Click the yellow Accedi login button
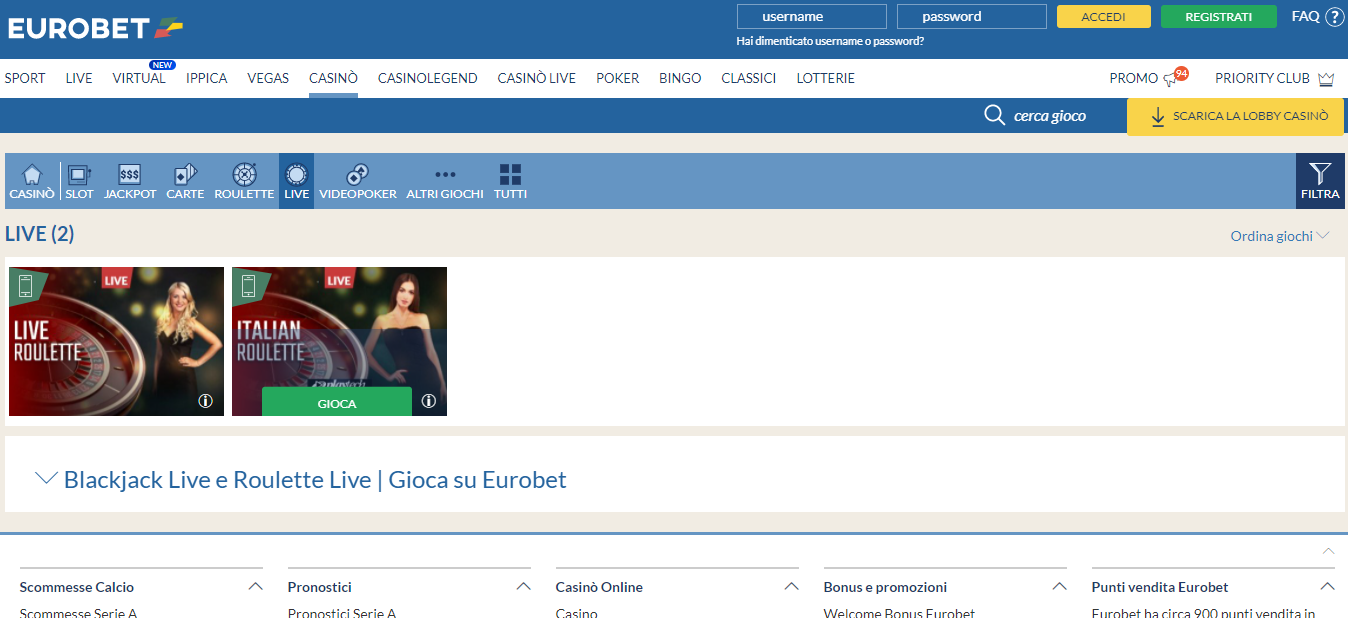This screenshot has height=618, width=1348. click(1104, 17)
